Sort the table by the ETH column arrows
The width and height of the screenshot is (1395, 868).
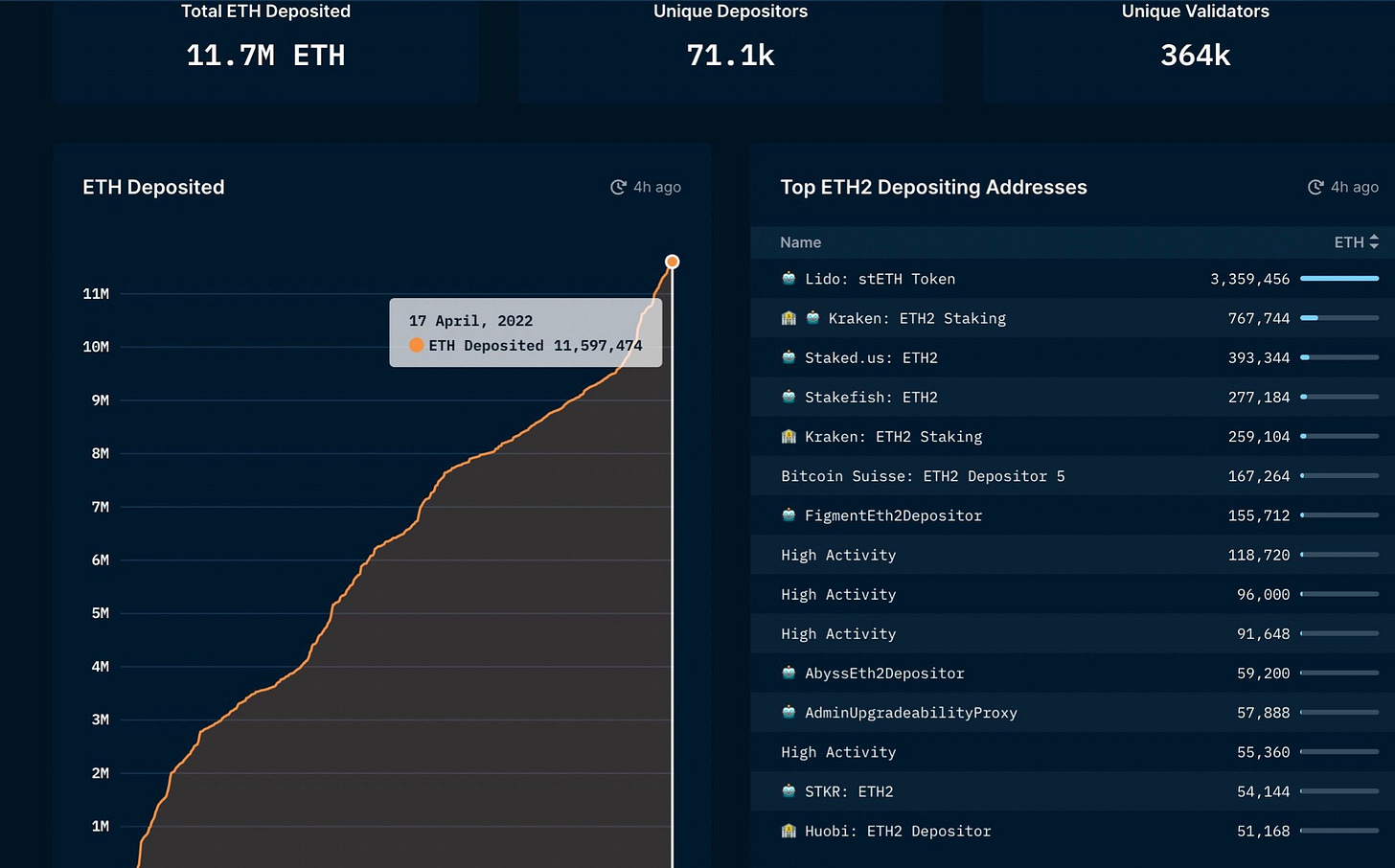[1374, 242]
